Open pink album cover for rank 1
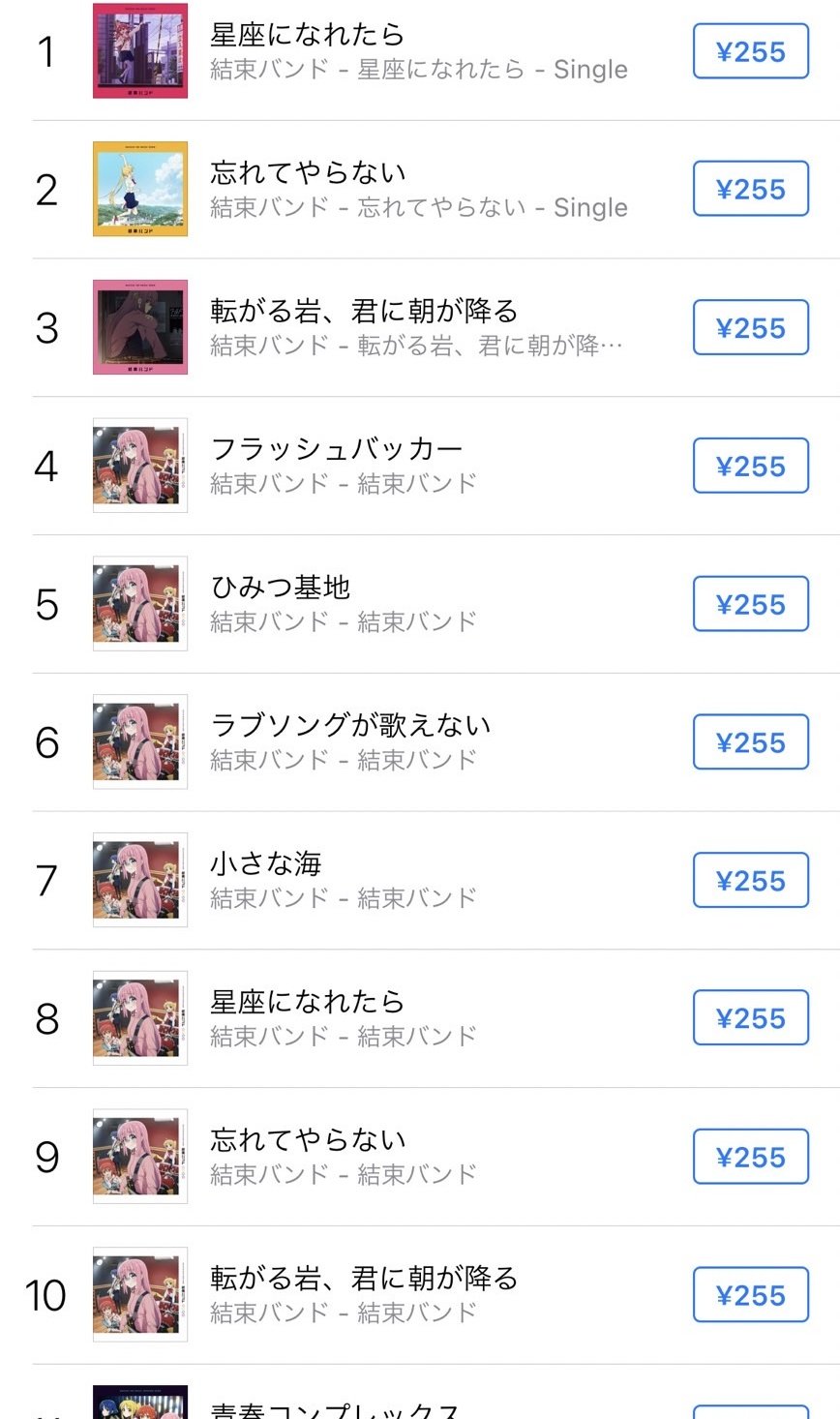The image size is (840, 1419). pyautogui.click(x=140, y=50)
